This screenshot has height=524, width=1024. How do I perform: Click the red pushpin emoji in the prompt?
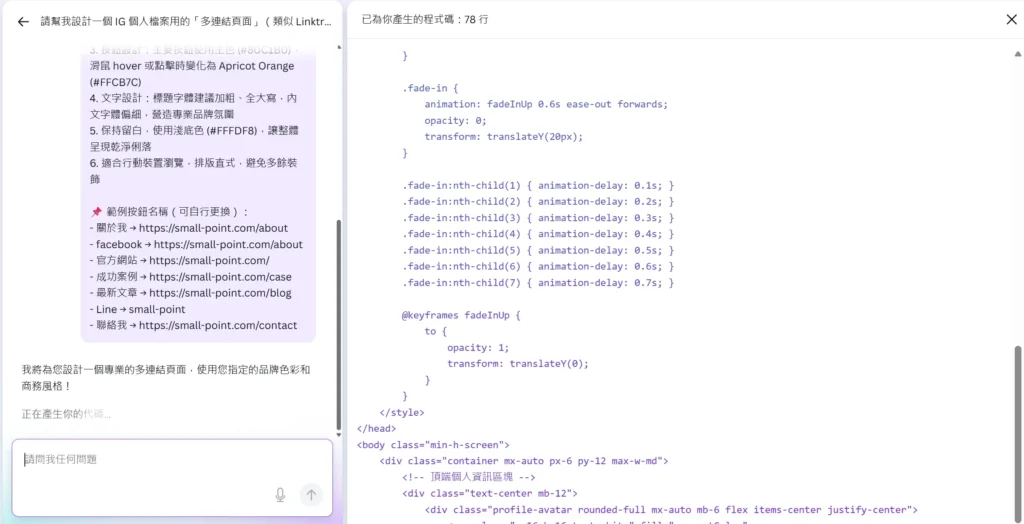click(x=95, y=211)
